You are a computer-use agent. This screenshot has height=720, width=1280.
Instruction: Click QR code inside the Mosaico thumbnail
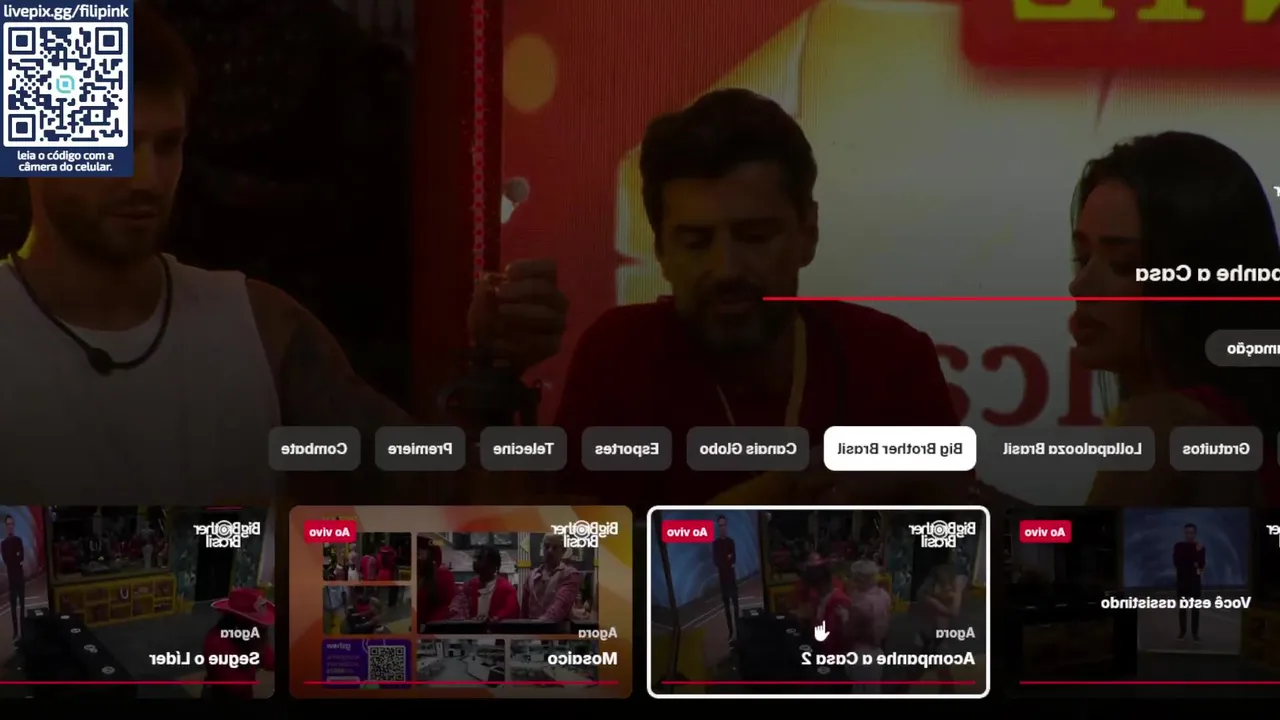[387, 662]
